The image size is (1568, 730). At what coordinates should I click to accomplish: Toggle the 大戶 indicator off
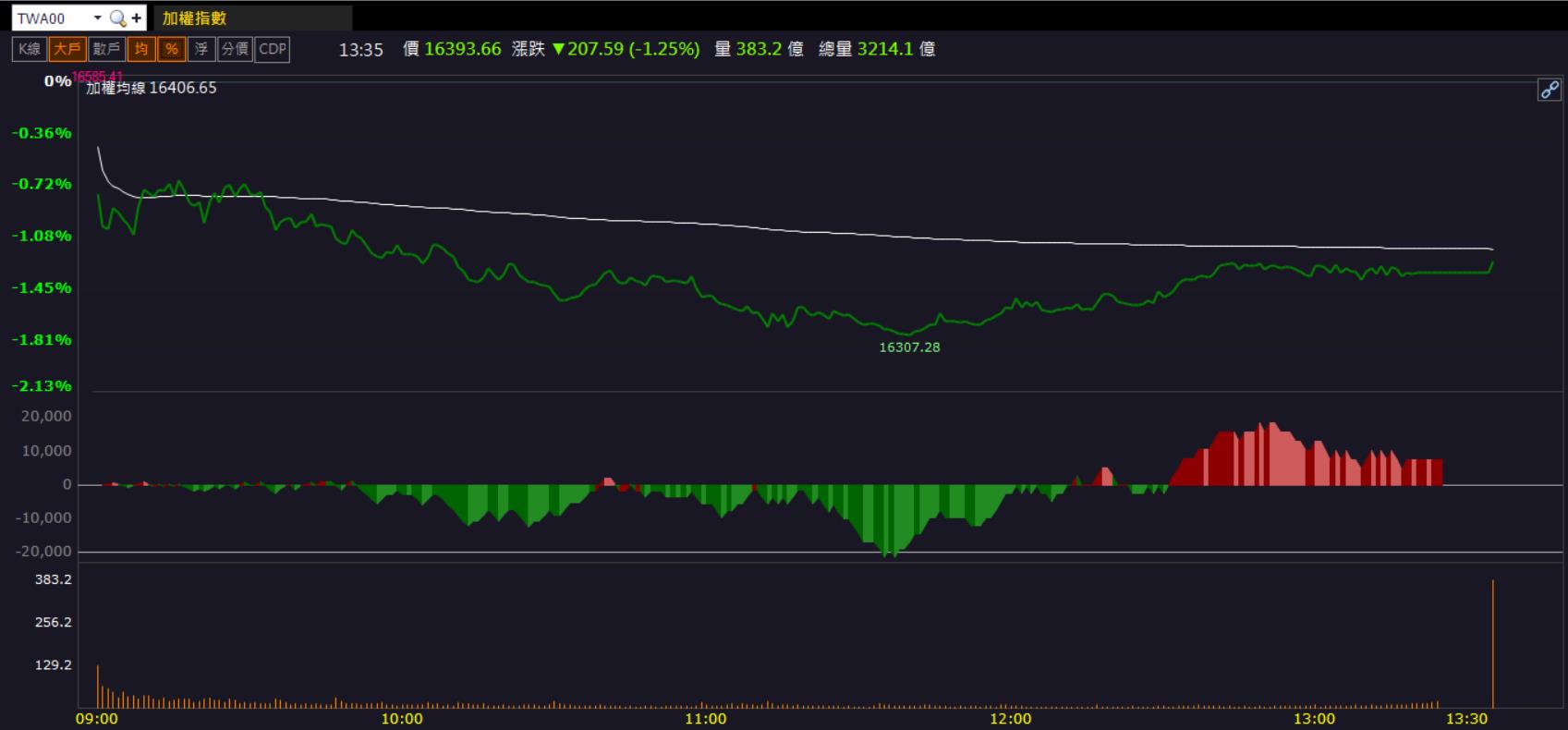[x=67, y=49]
